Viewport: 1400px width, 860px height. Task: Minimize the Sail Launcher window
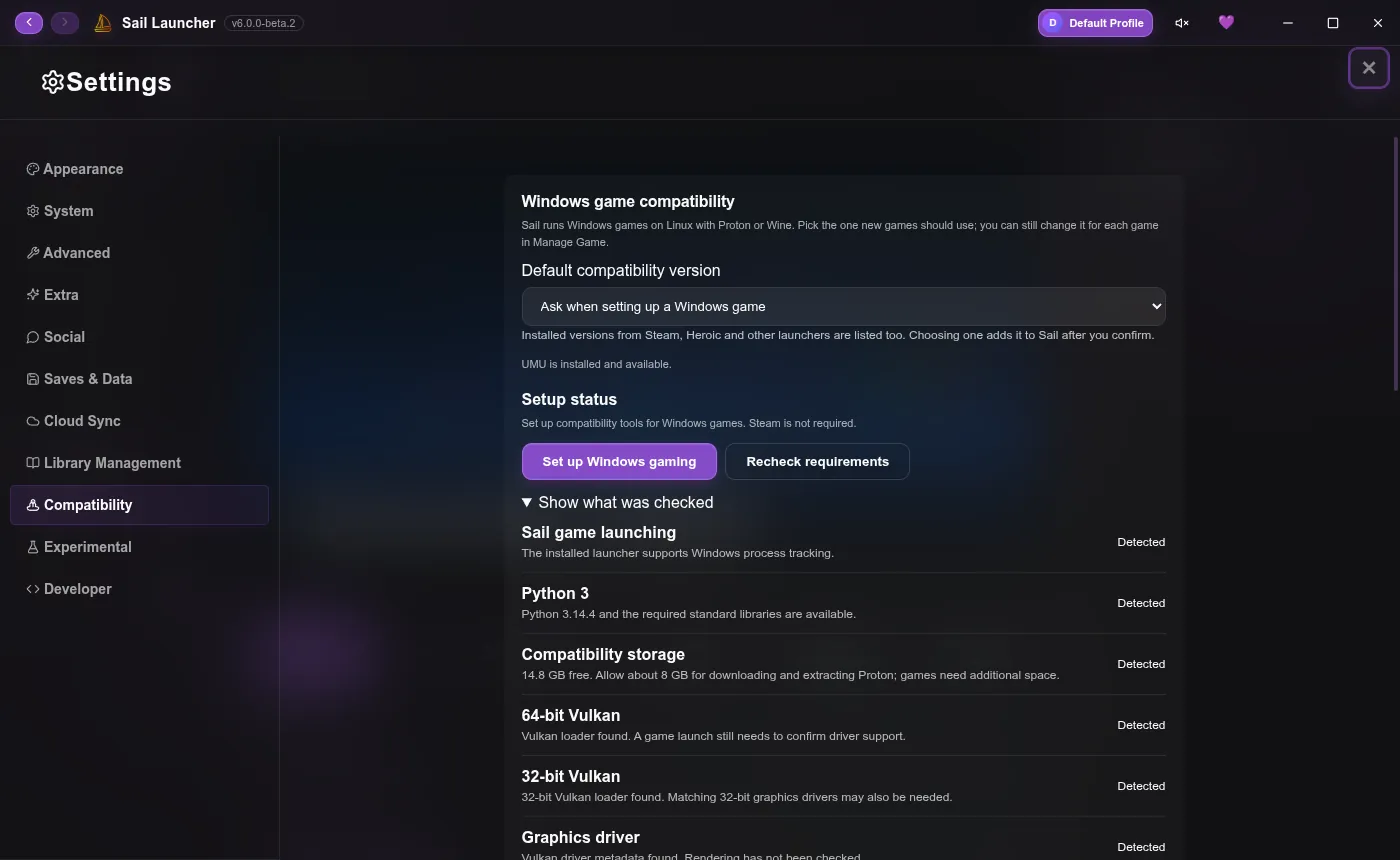[x=1288, y=23]
